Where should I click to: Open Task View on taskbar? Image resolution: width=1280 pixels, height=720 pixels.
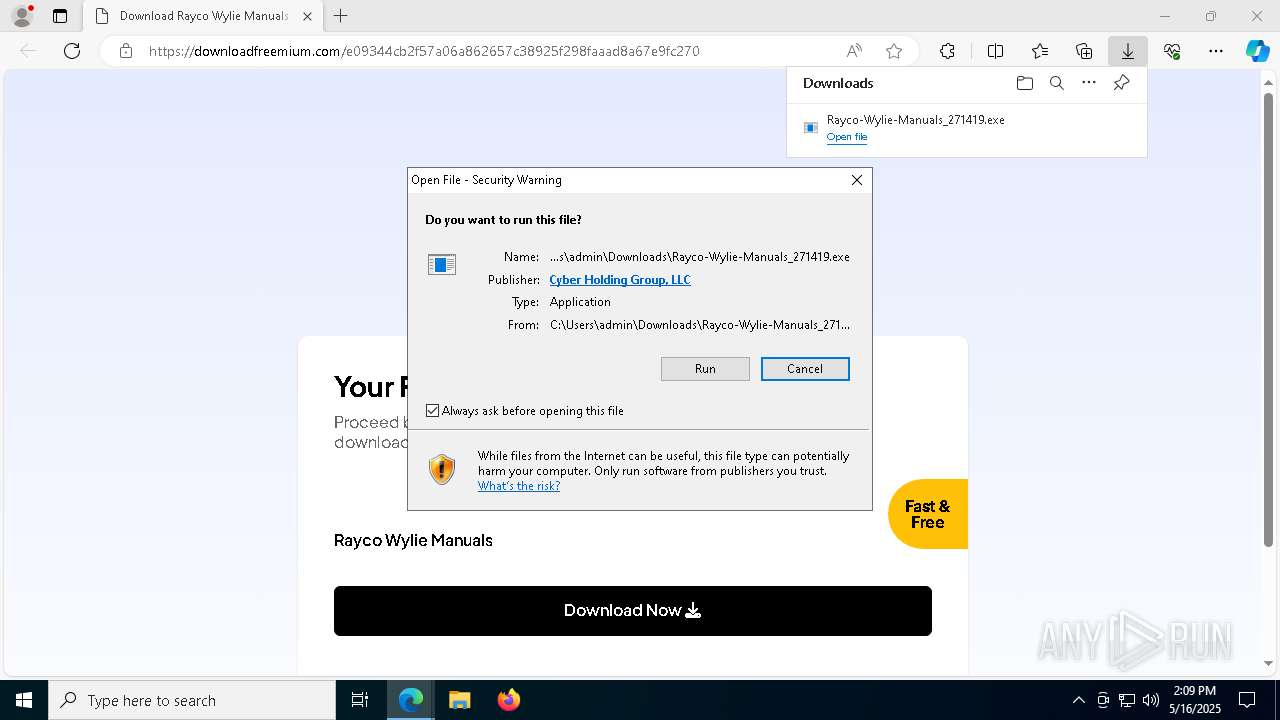click(x=360, y=700)
